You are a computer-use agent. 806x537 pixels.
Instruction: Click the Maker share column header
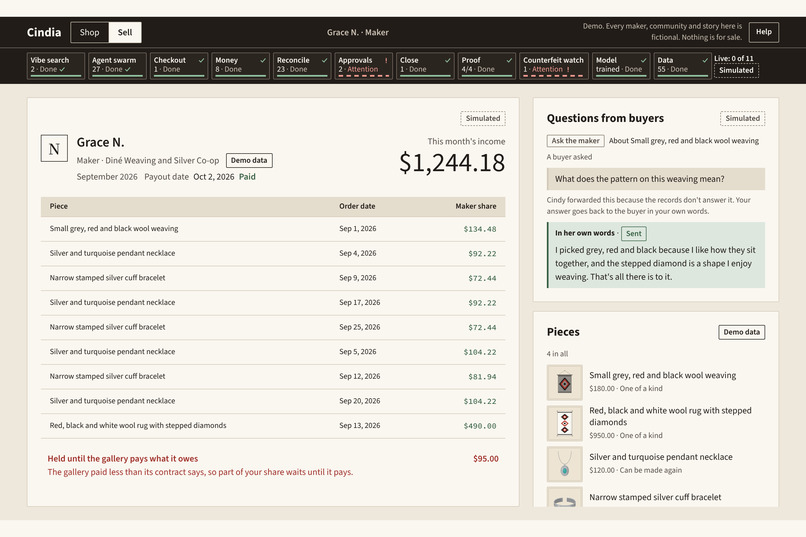pyautogui.click(x=475, y=206)
